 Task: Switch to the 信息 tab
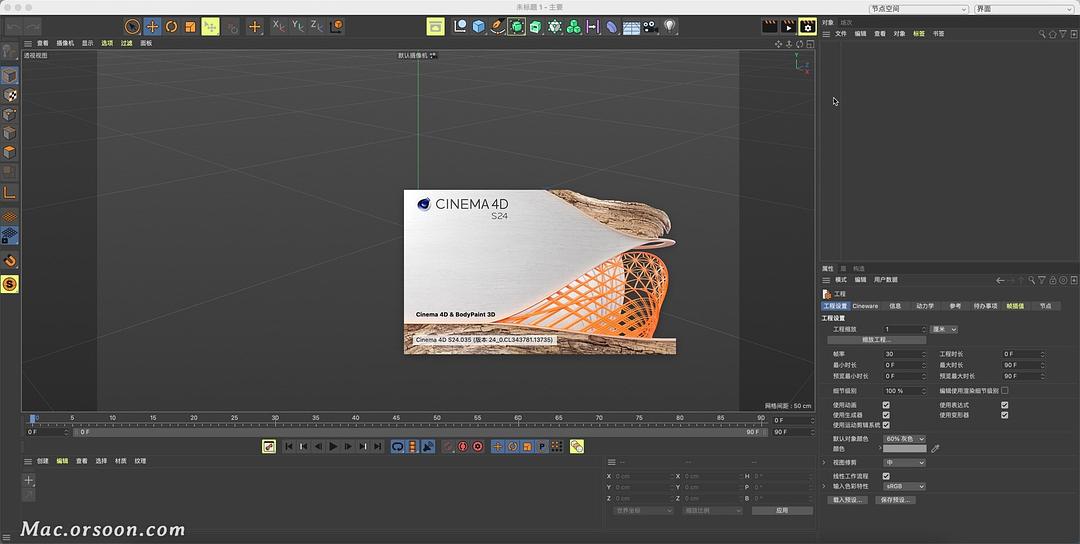pyautogui.click(x=895, y=306)
